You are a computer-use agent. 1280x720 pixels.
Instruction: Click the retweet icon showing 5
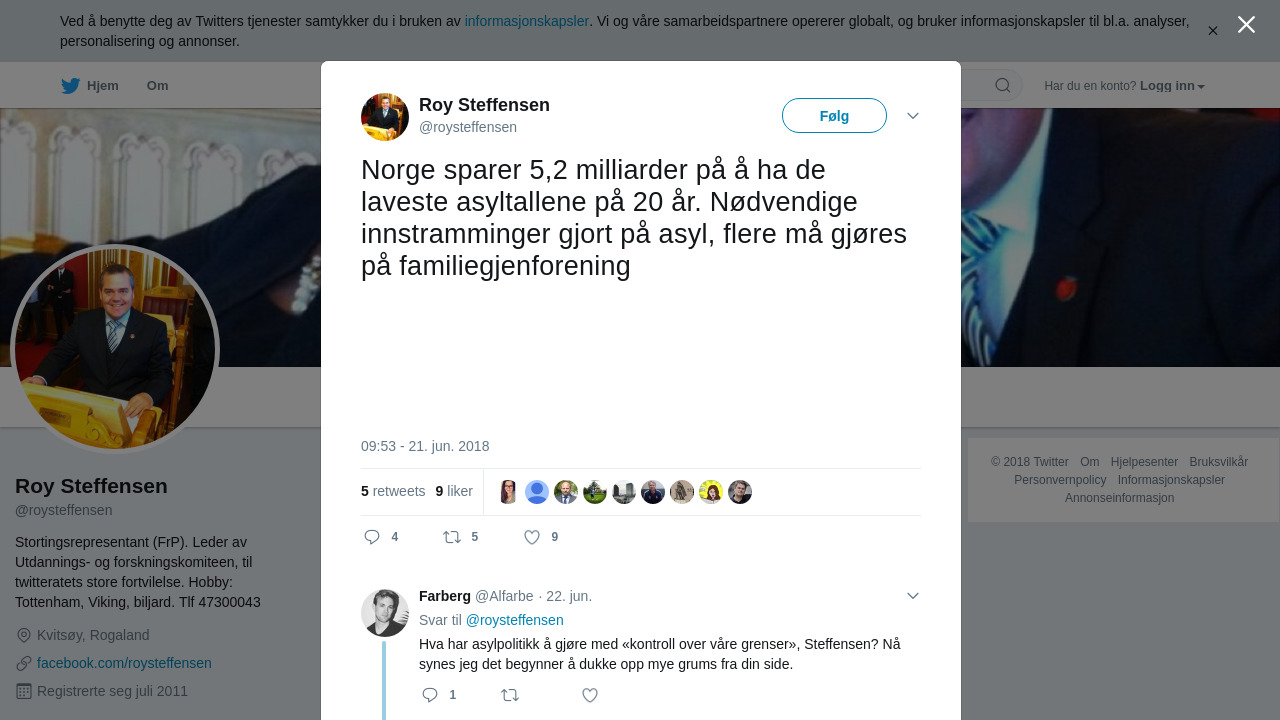click(x=452, y=537)
